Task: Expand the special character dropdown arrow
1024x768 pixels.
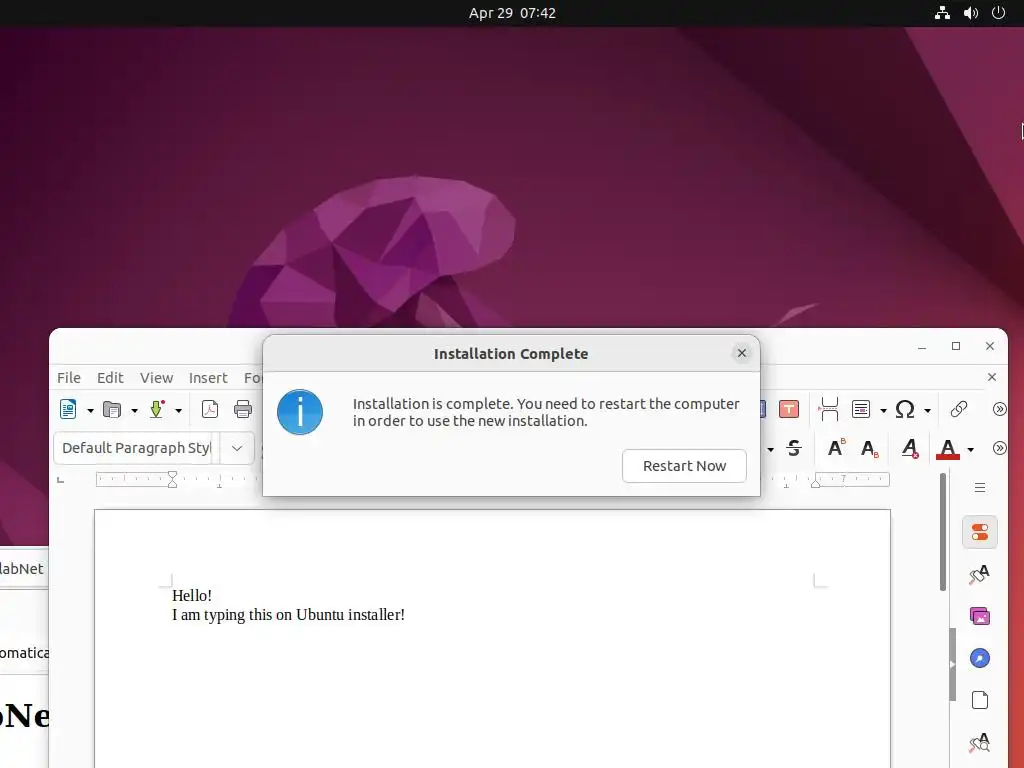Action: pyautogui.click(x=927, y=411)
